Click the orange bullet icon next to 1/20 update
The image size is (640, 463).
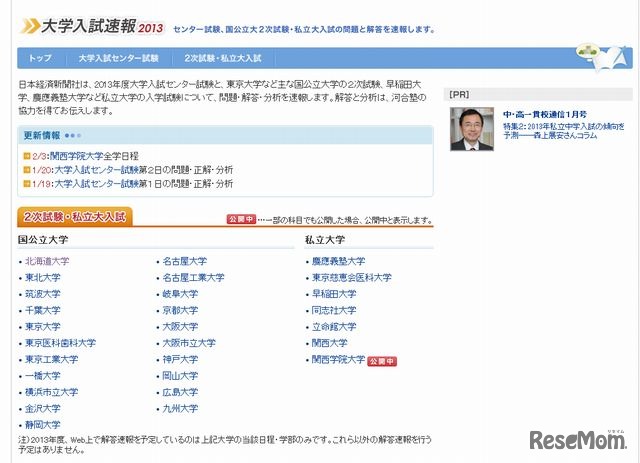pos(27,170)
